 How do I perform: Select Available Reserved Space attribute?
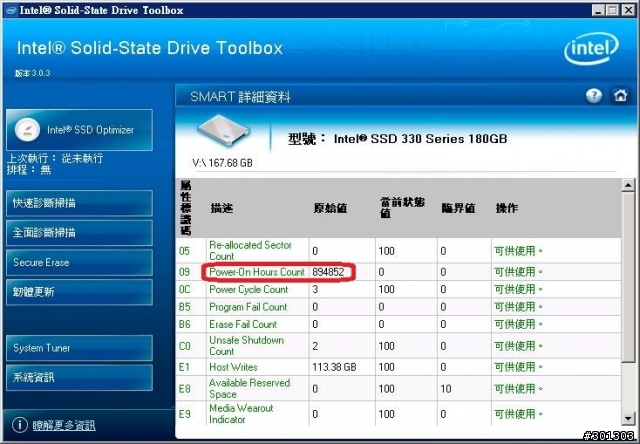(x=249, y=388)
